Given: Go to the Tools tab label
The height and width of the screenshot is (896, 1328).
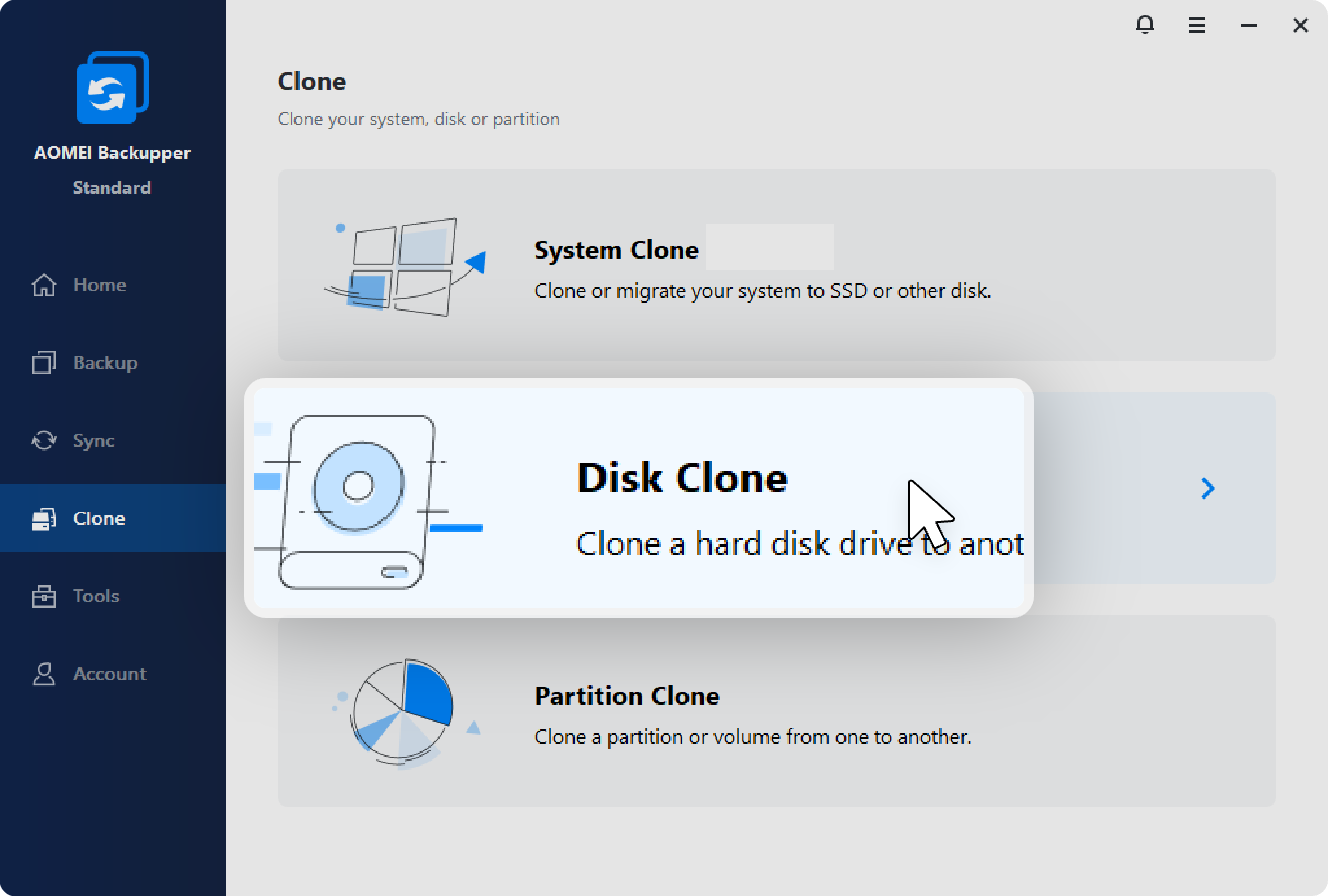Looking at the screenshot, I should coord(96,596).
